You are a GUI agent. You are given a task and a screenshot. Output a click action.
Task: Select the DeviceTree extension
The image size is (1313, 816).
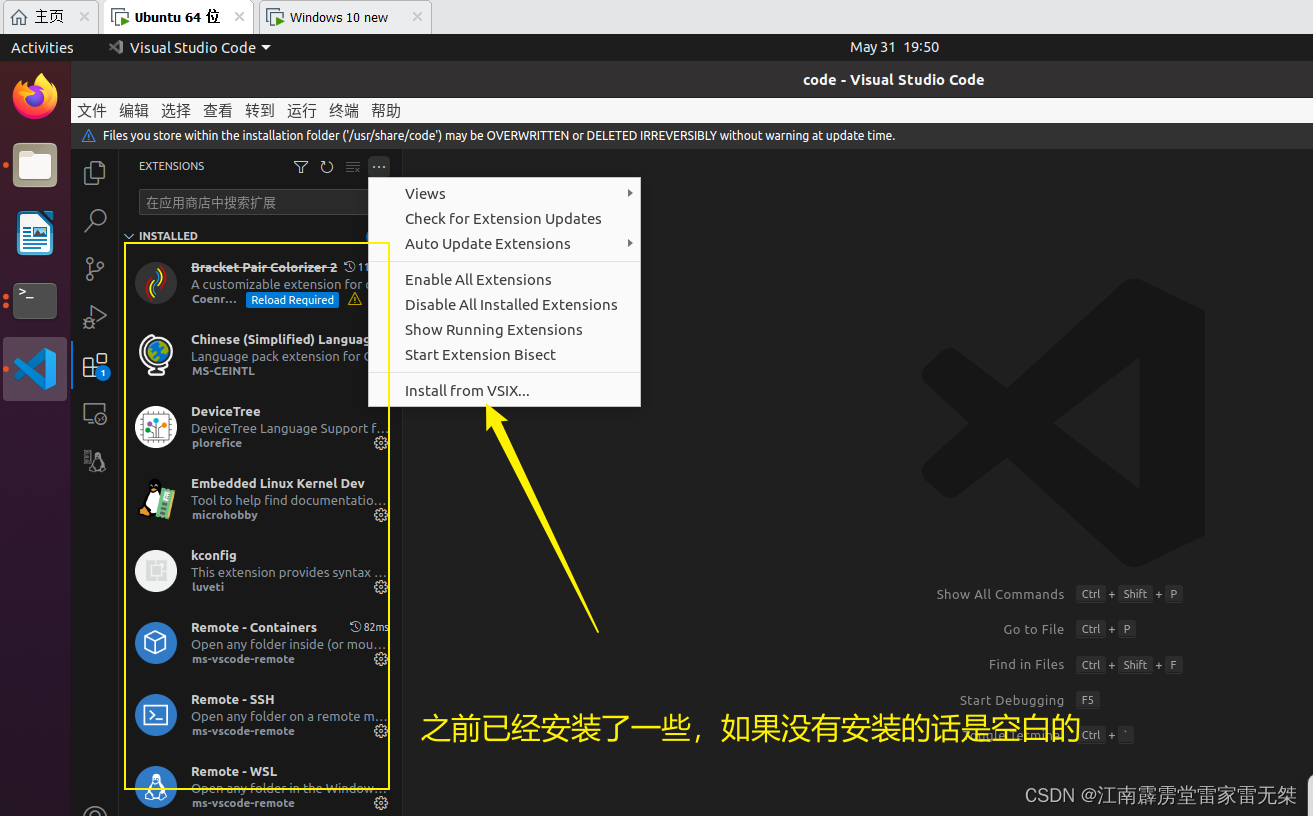pos(260,427)
